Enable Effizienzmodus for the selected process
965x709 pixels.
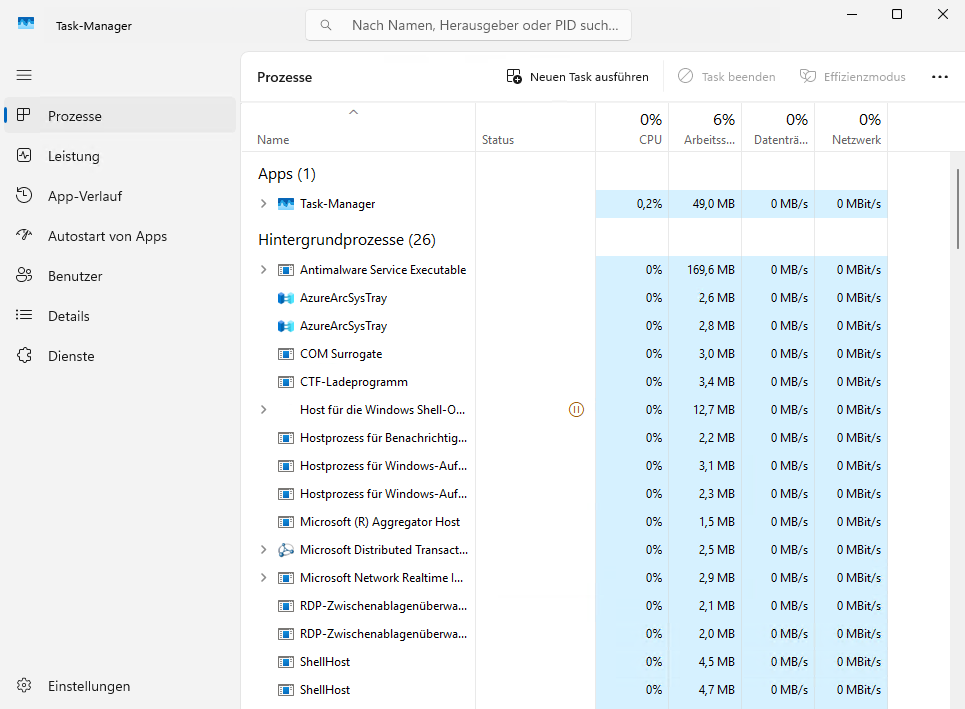click(x=852, y=76)
